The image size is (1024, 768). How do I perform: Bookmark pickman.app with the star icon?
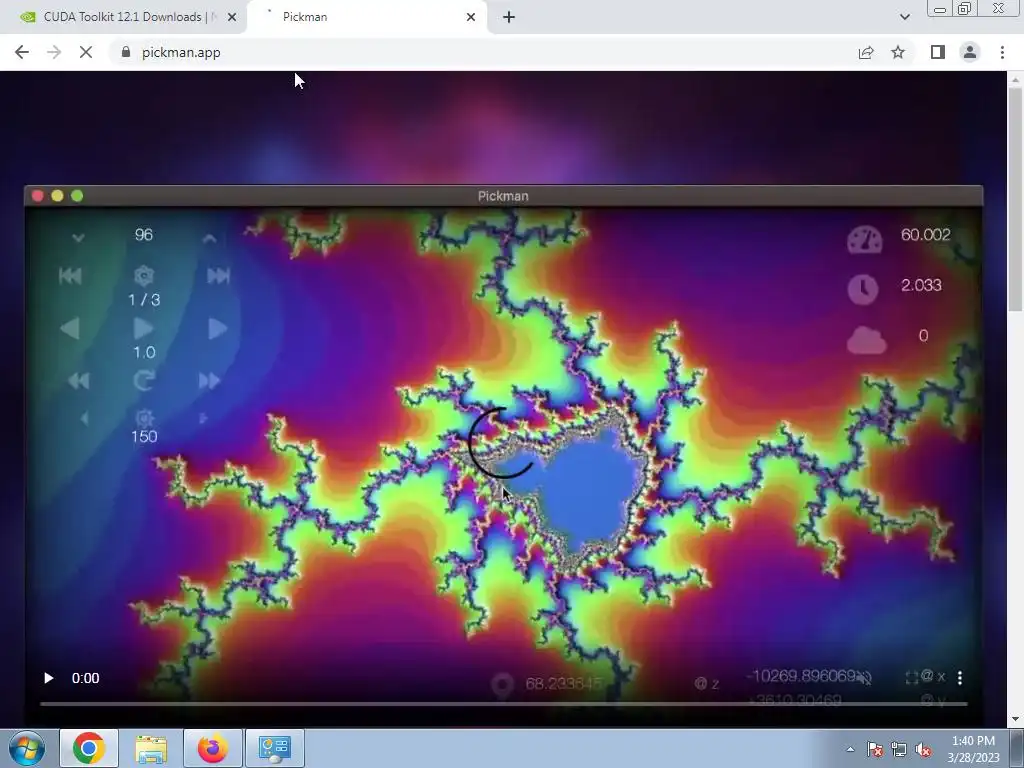coord(898,52)
